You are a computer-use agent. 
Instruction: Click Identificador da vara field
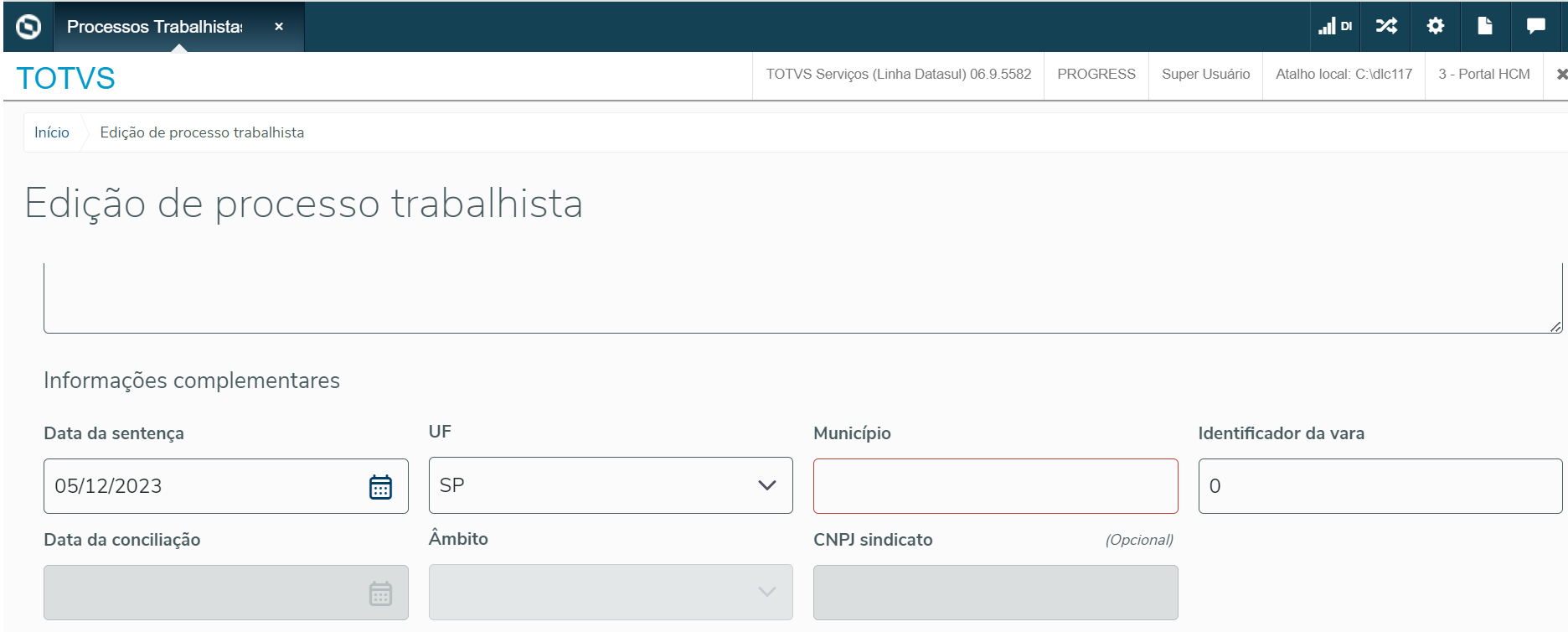point(1380,486)
